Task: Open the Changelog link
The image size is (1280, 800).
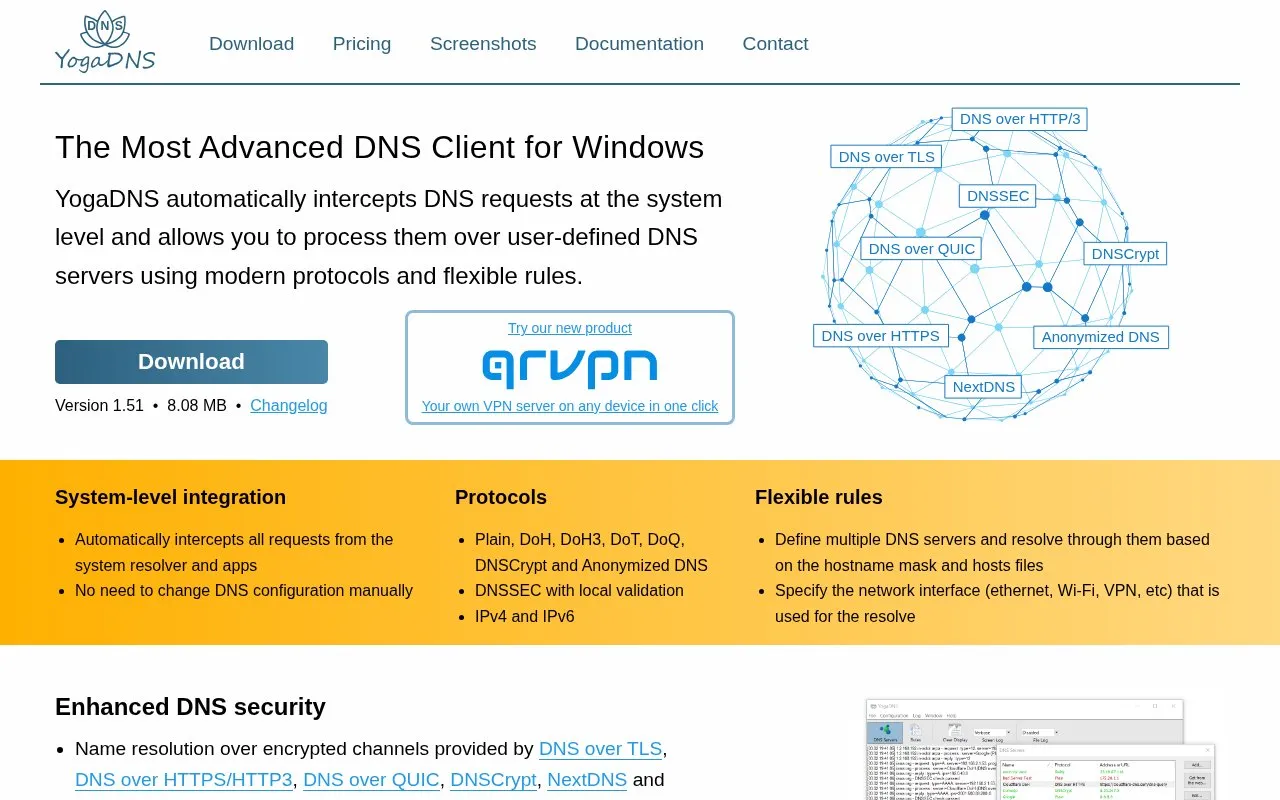Action: click(289, 406)
